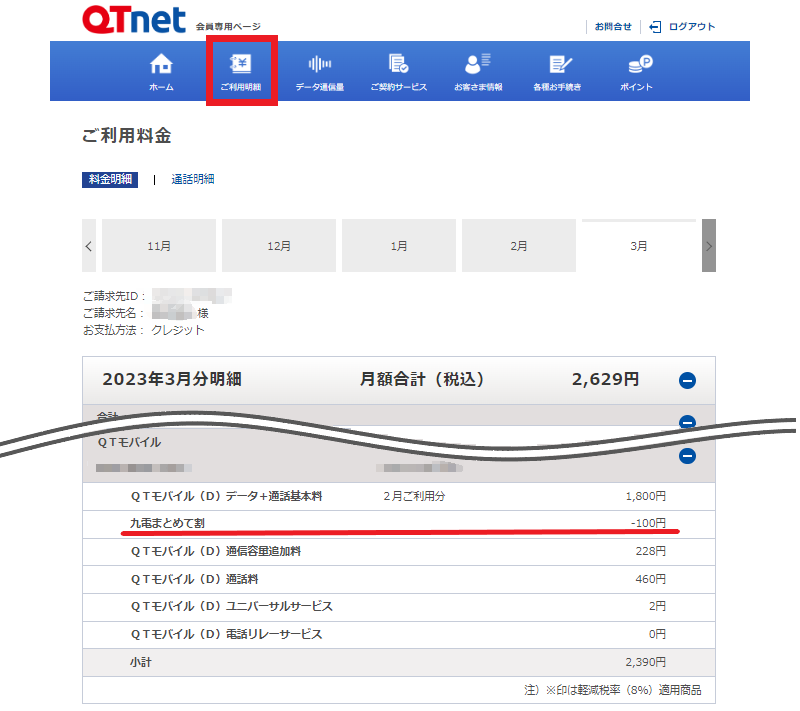Click the logout door icon

click(655, 27)
